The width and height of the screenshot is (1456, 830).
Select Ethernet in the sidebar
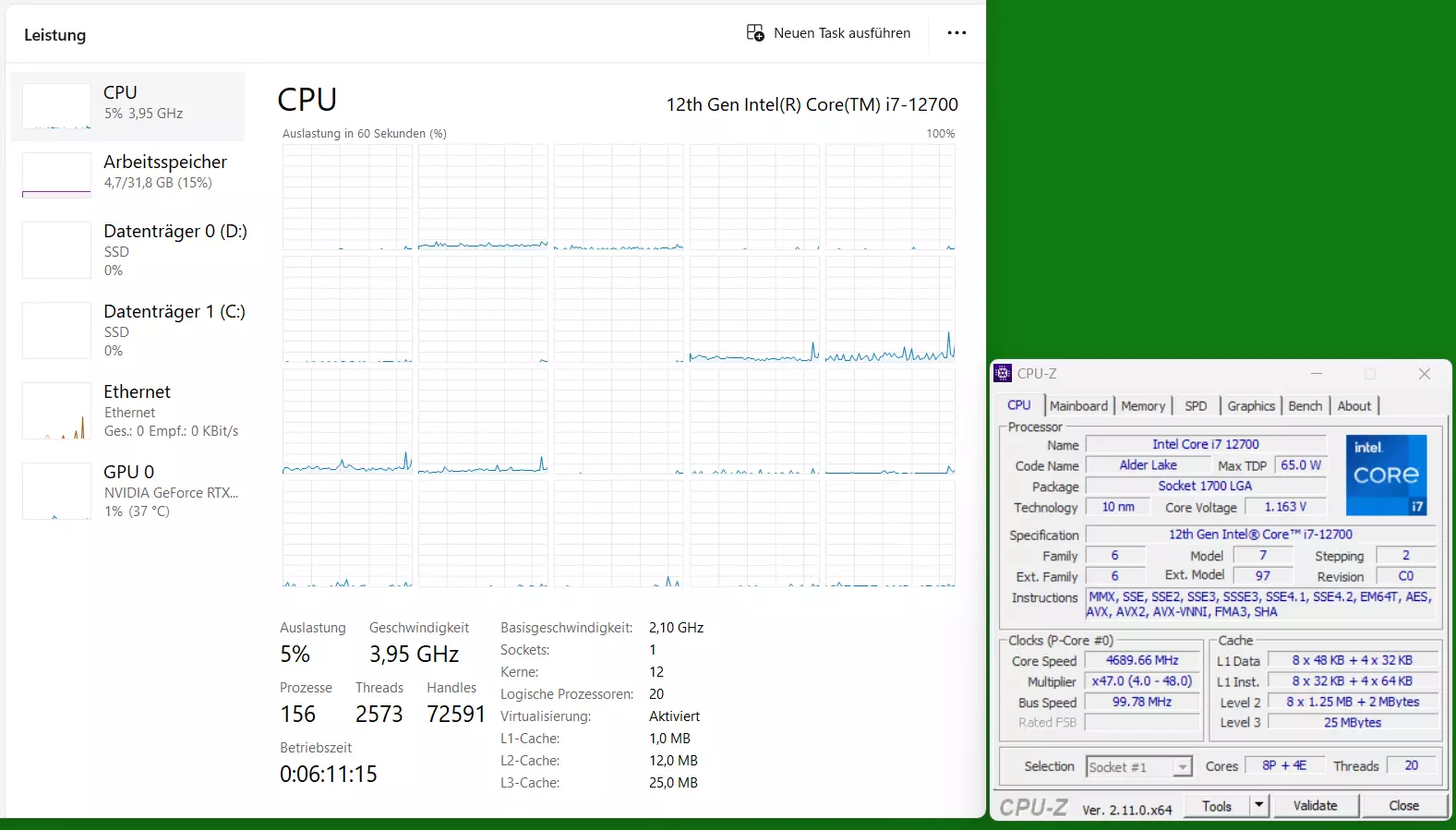click(x=127, y=411)
